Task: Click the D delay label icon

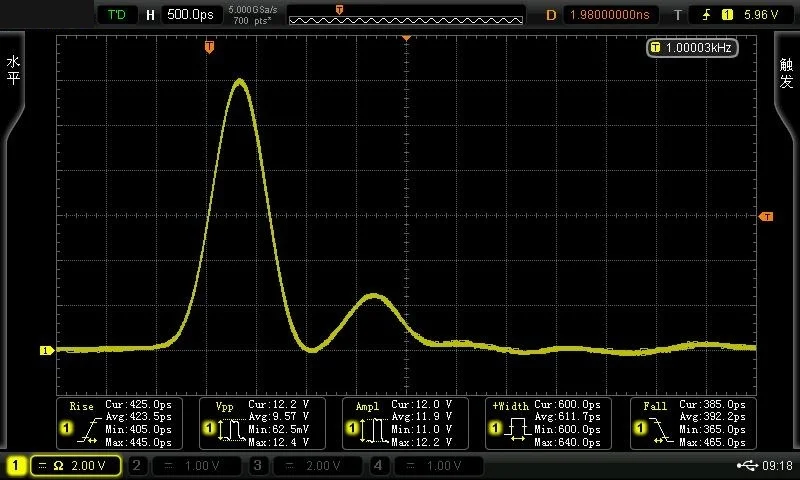Action: pyautogui.click(x=551, y=15)
